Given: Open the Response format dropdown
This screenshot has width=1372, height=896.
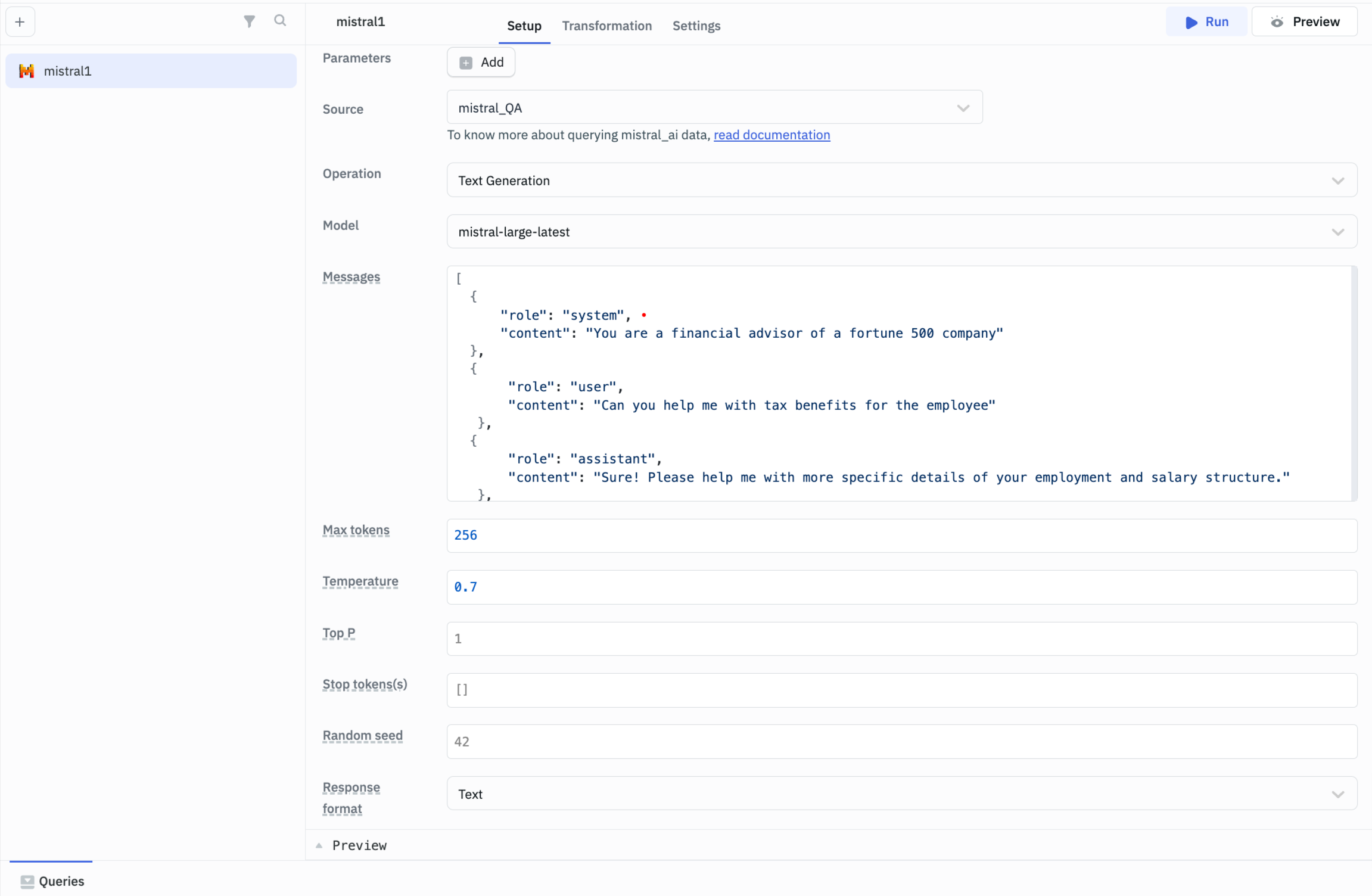Looking at the screenshot, I should (901, 794).
